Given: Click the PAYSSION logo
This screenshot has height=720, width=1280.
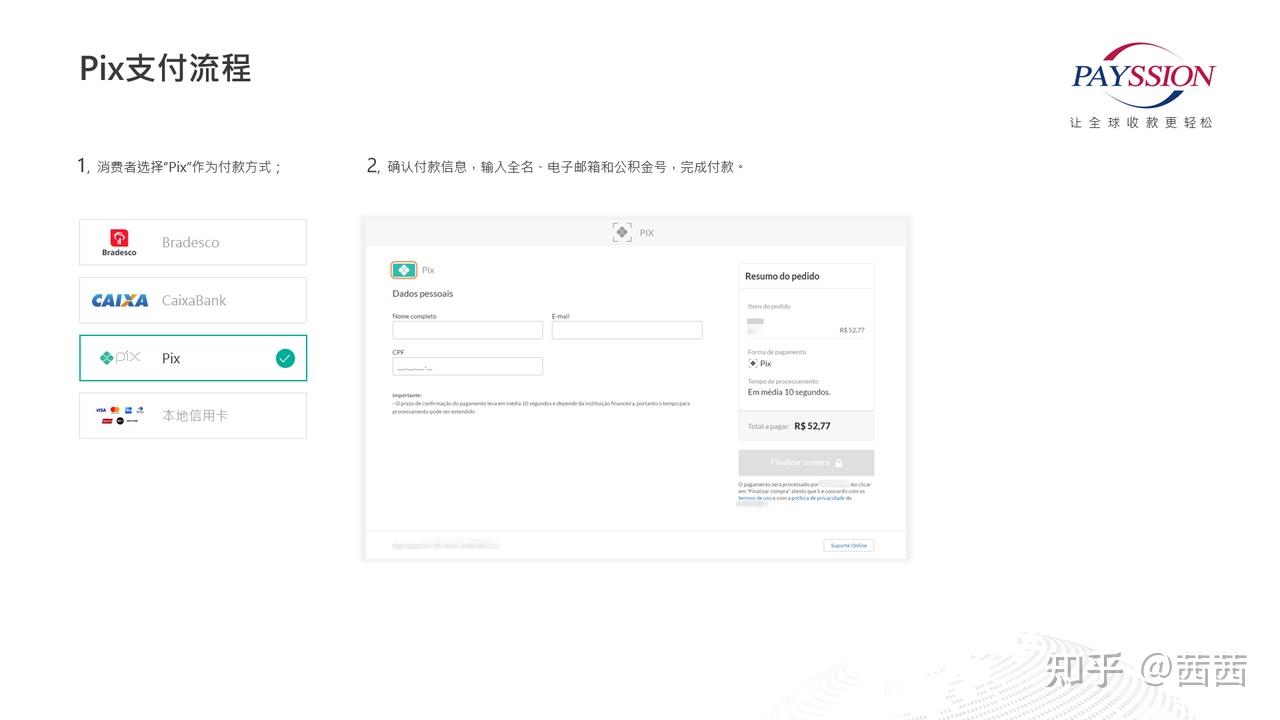Looking at the screenshot, I should [1143, 75].
